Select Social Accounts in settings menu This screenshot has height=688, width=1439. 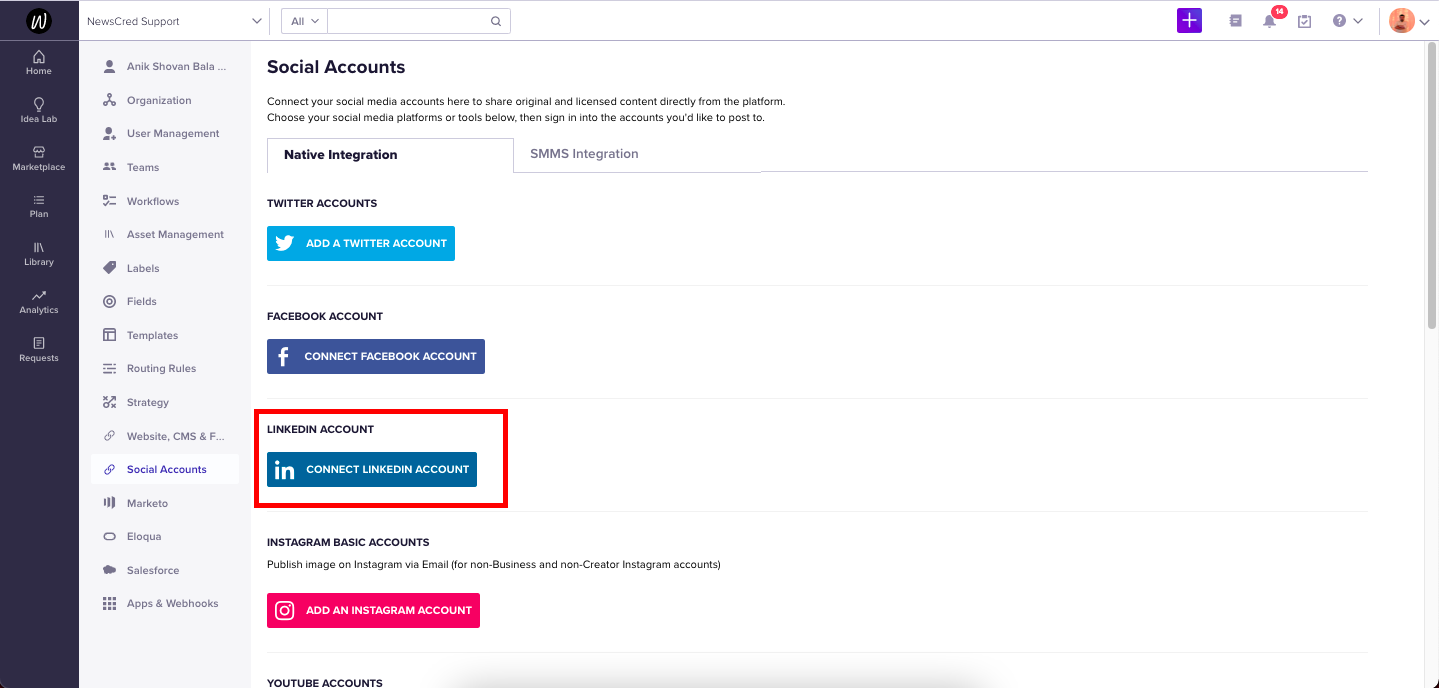[x=165, y=469]
